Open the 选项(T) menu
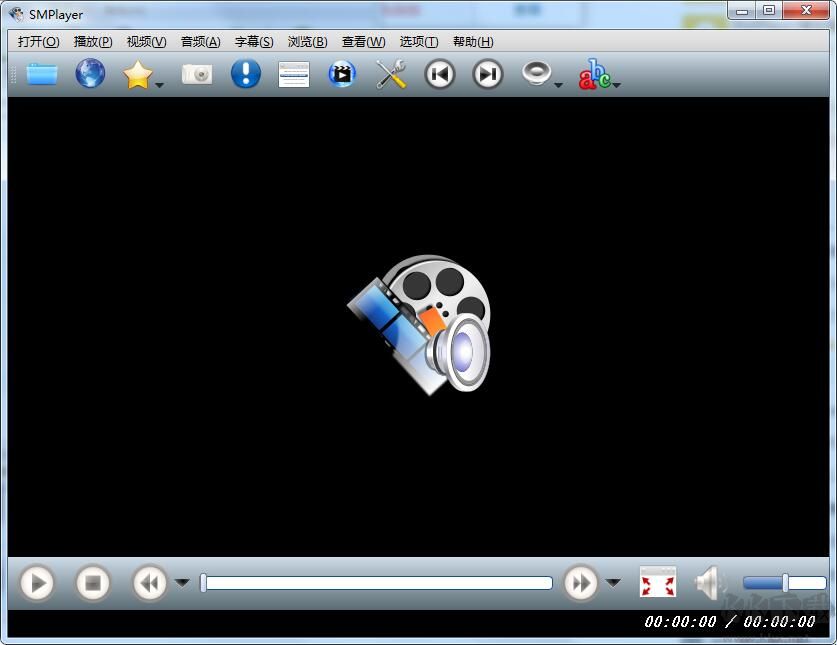Image resolution: width=837 pixels, height=645 pixels. pos(419,42)
